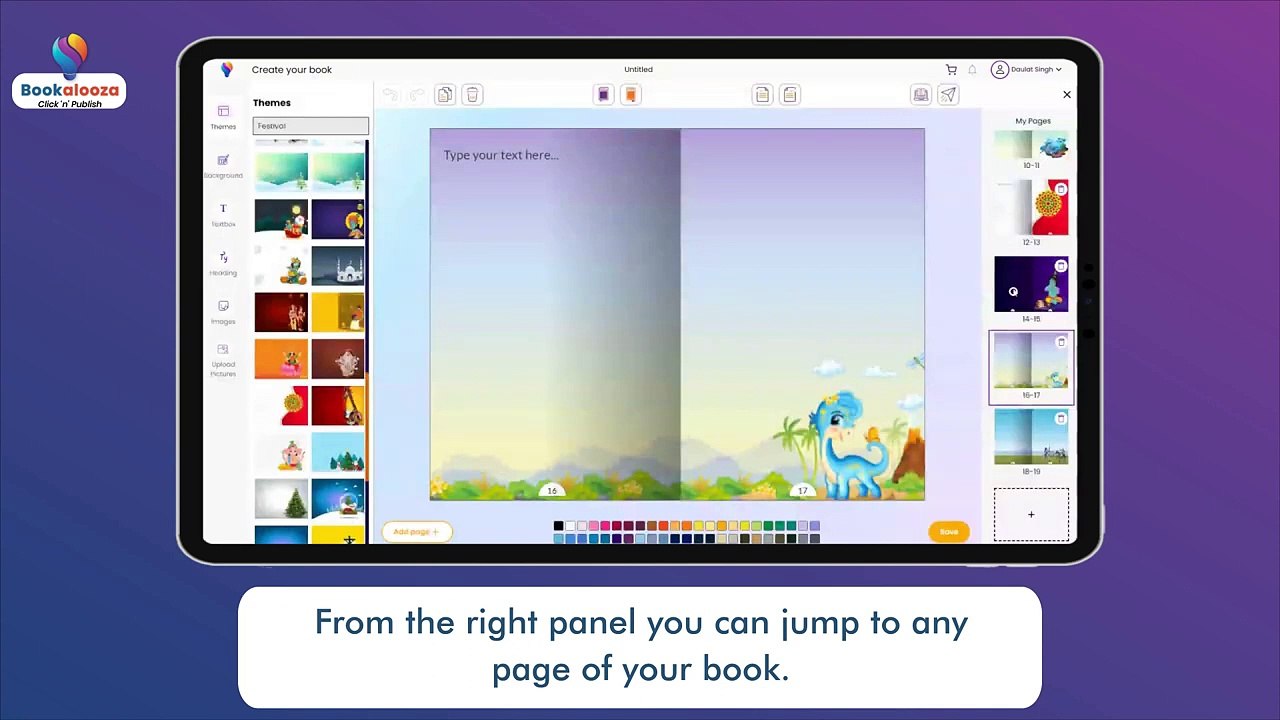Delete pages 18-19 using its trash icon

[1061, 419]
